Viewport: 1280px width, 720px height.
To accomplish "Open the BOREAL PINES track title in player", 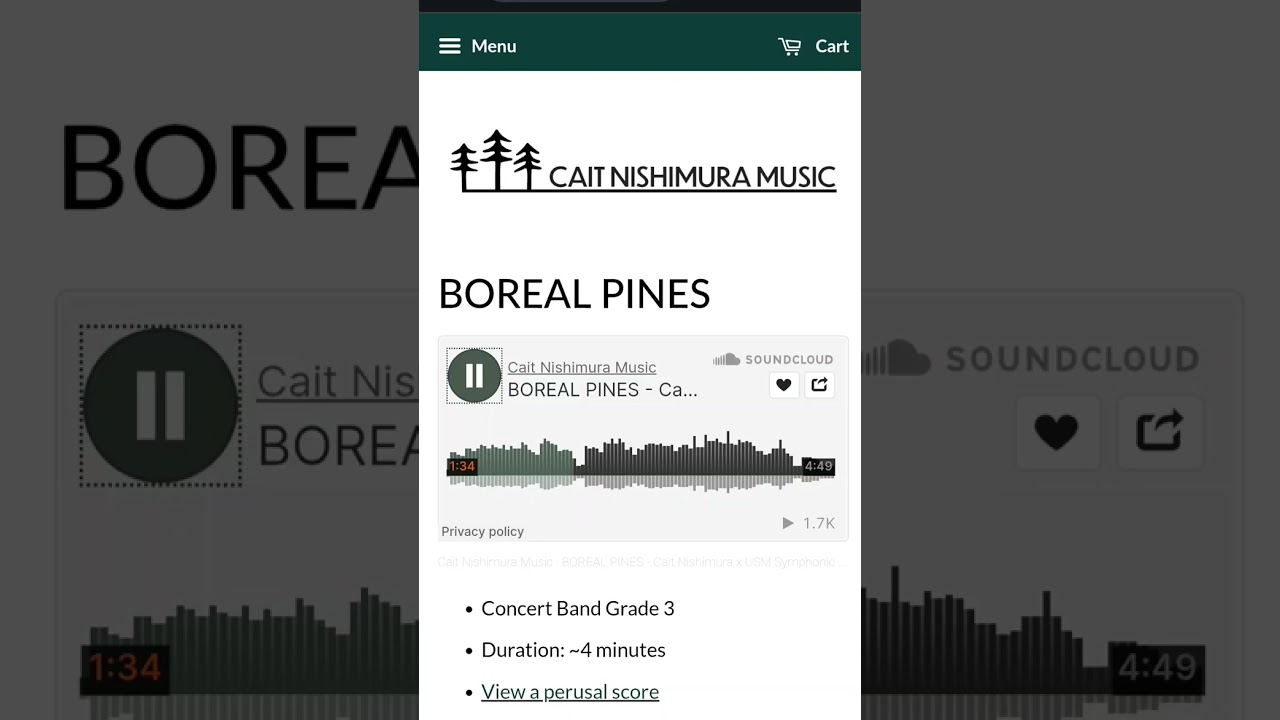I will coord(602,390).
